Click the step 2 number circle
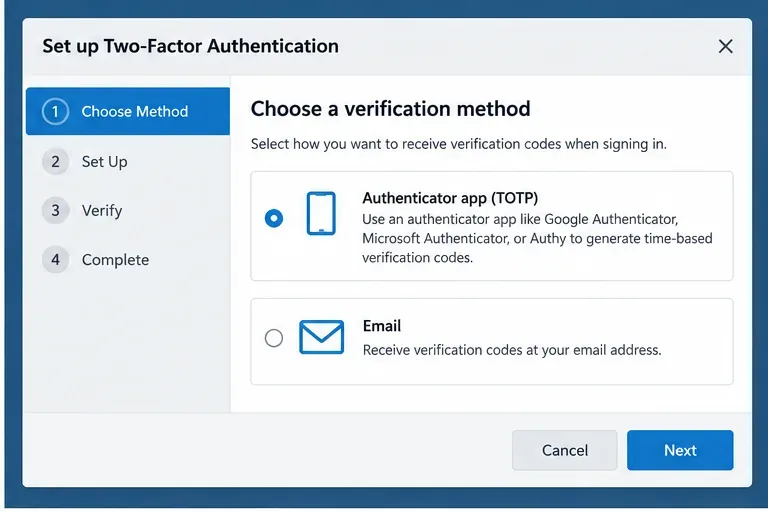The width and height of the screenshot is (768, 512). click(x=55, y=162)
